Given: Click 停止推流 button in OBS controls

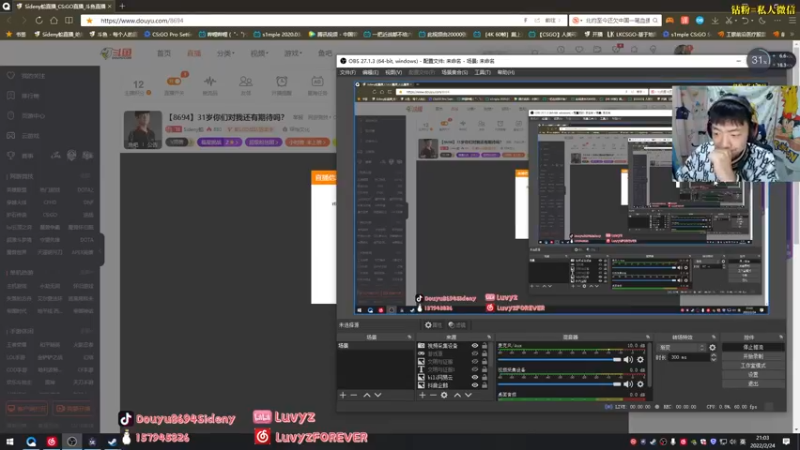Looking at the screenshot, I should (x=753, y=347).
